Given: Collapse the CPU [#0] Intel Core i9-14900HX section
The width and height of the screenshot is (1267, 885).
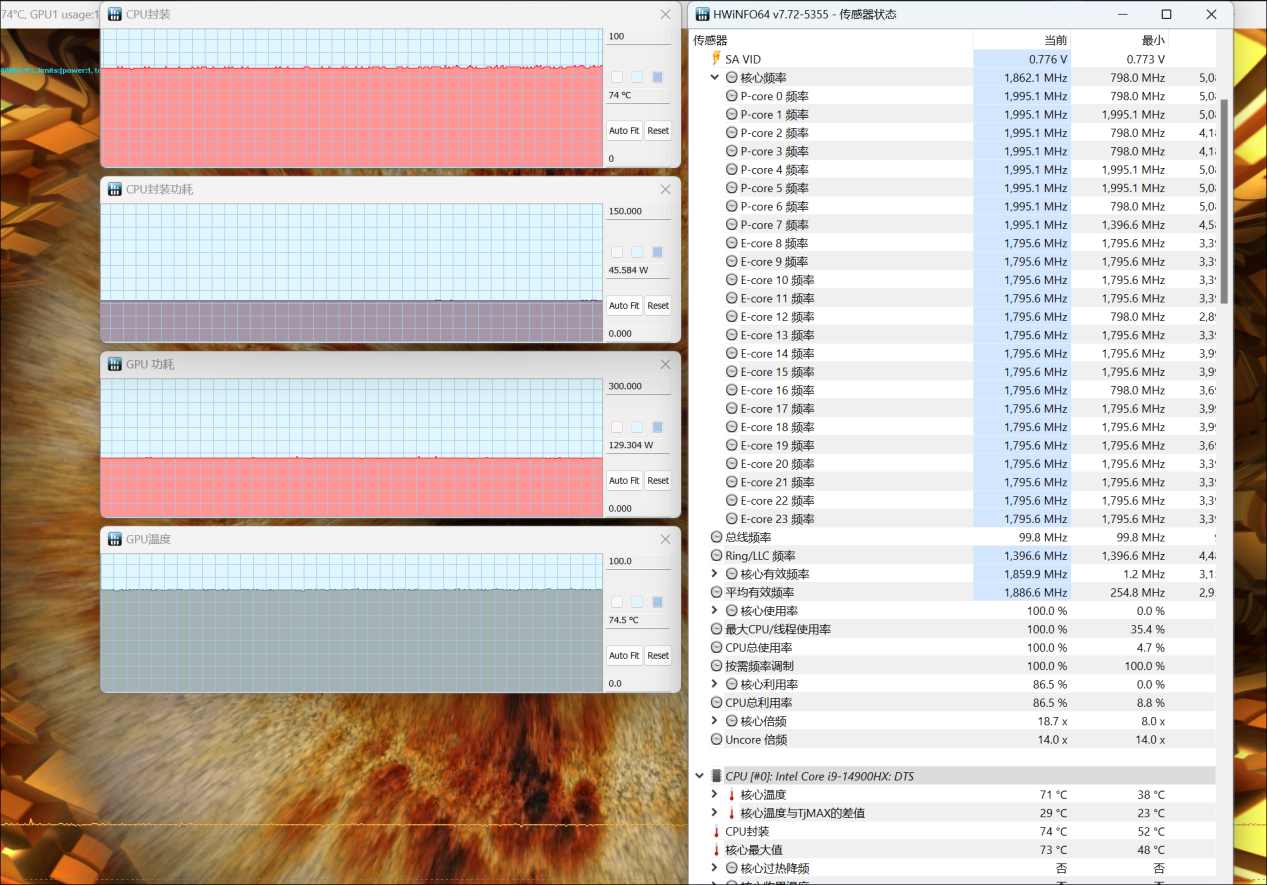Looking at the screenshot, I should pyautogui.click(x=698, y=776).
